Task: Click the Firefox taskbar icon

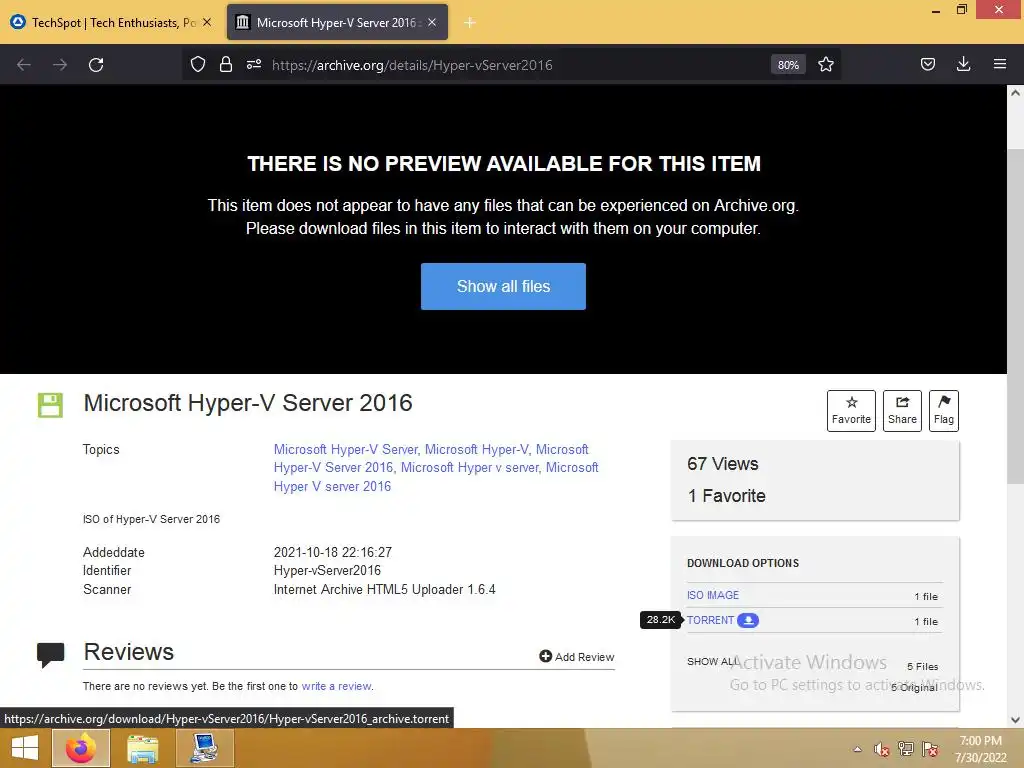Action: (80, 748)
